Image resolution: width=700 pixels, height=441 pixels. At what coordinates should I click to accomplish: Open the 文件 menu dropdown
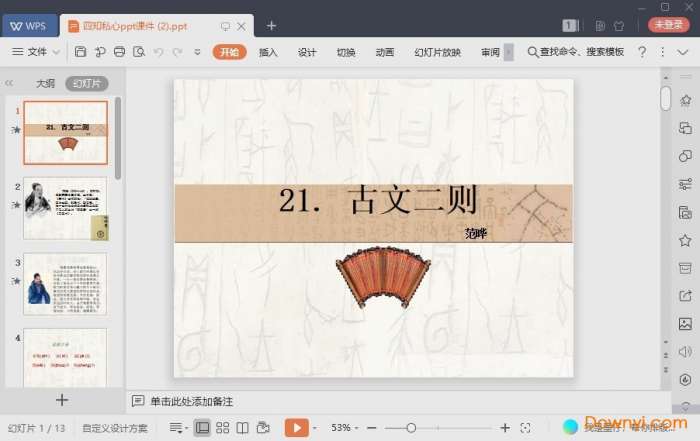[x=36, y=52]
